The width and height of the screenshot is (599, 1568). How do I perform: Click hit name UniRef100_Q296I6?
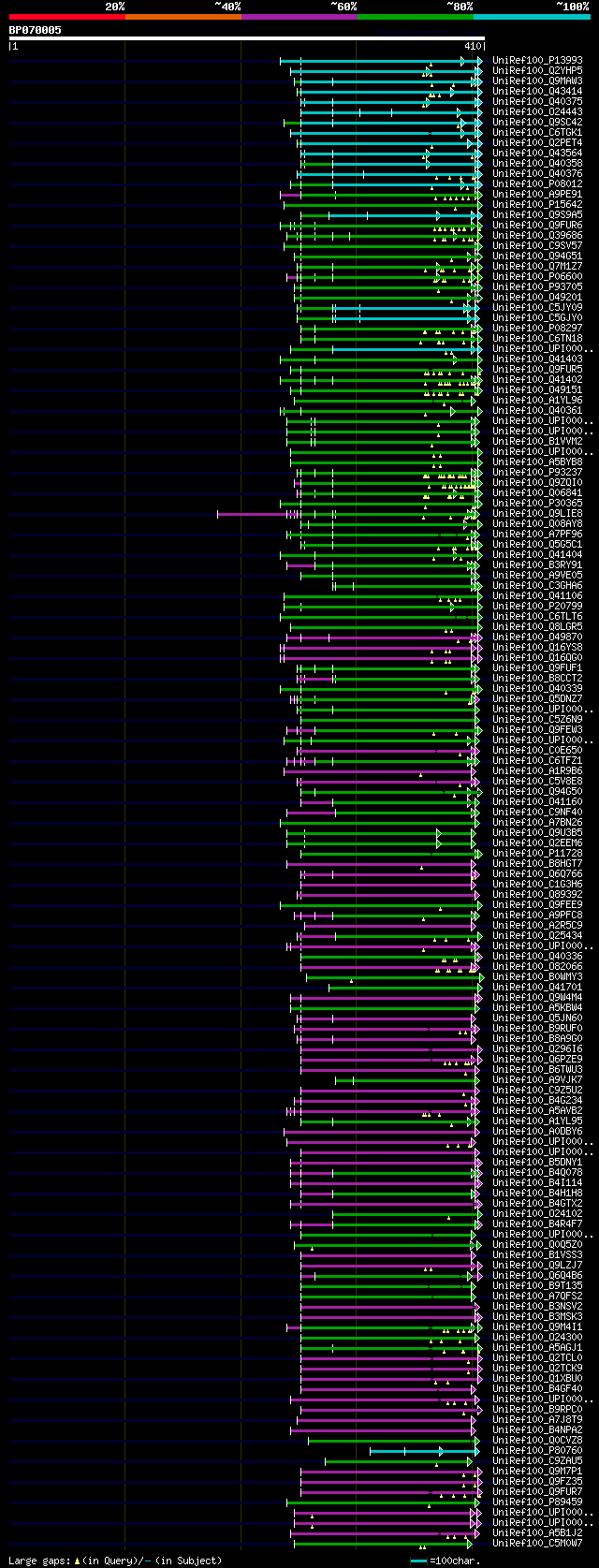537,1049
